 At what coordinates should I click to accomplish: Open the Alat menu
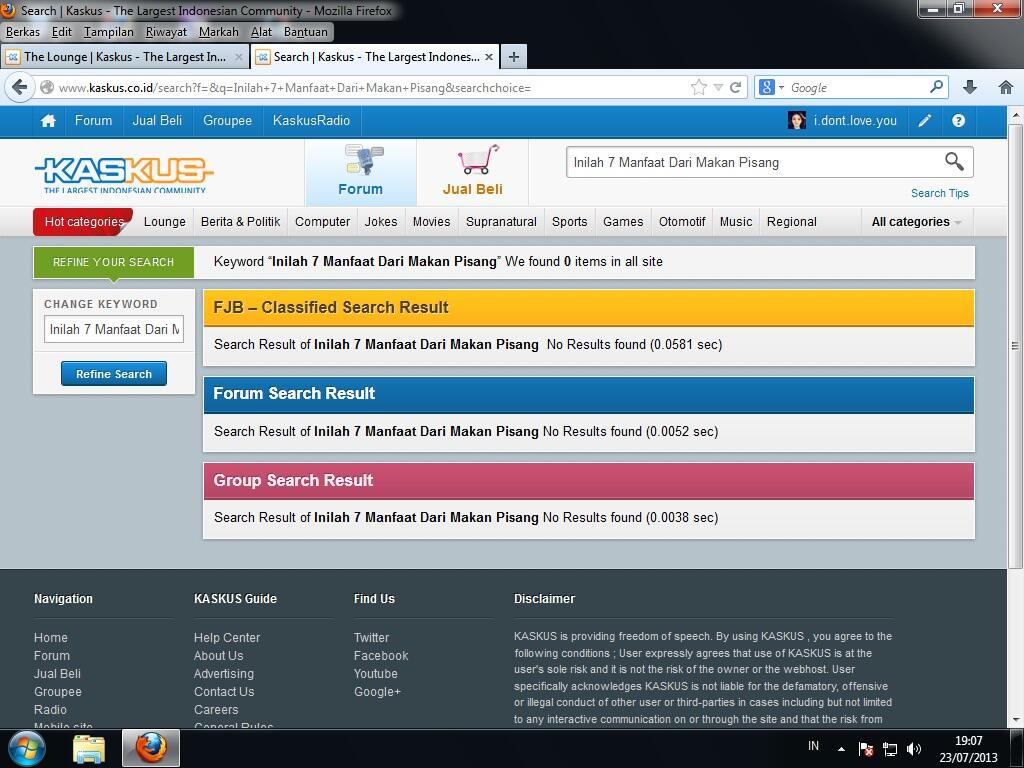coord(261,32)
